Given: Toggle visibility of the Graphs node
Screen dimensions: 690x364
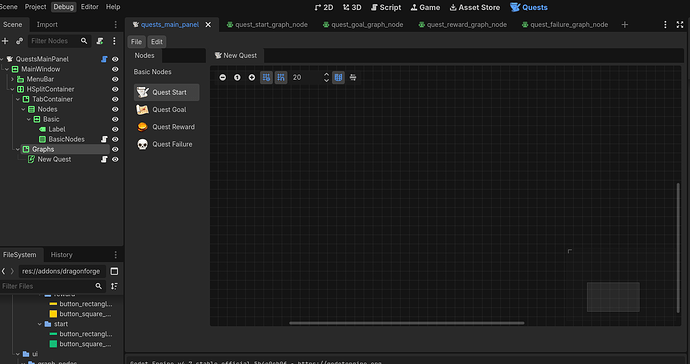Looking at the screenshot, I should (x=115, y=149).
